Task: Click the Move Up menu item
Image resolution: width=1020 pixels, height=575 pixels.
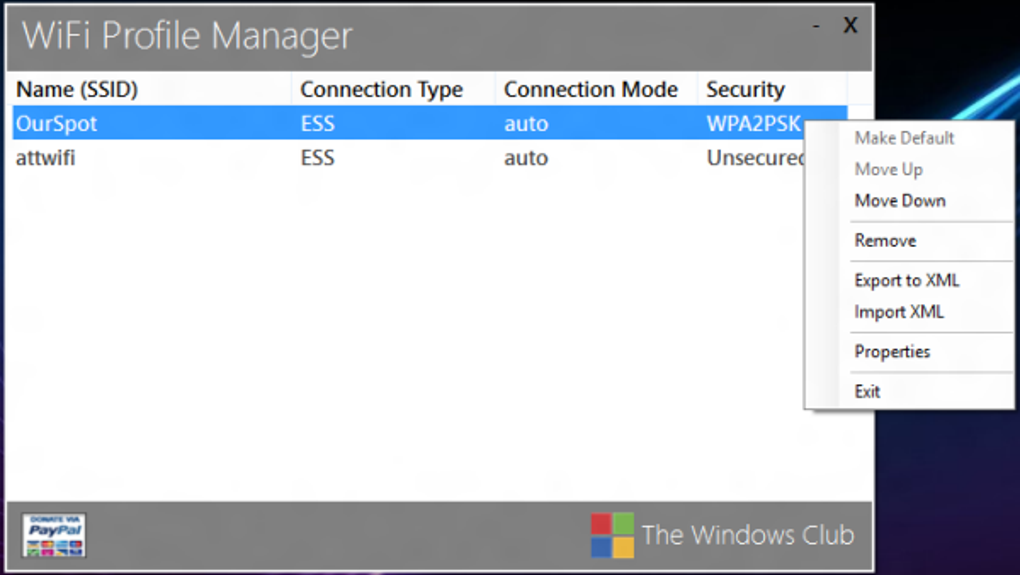Action: tap(888, 170)
